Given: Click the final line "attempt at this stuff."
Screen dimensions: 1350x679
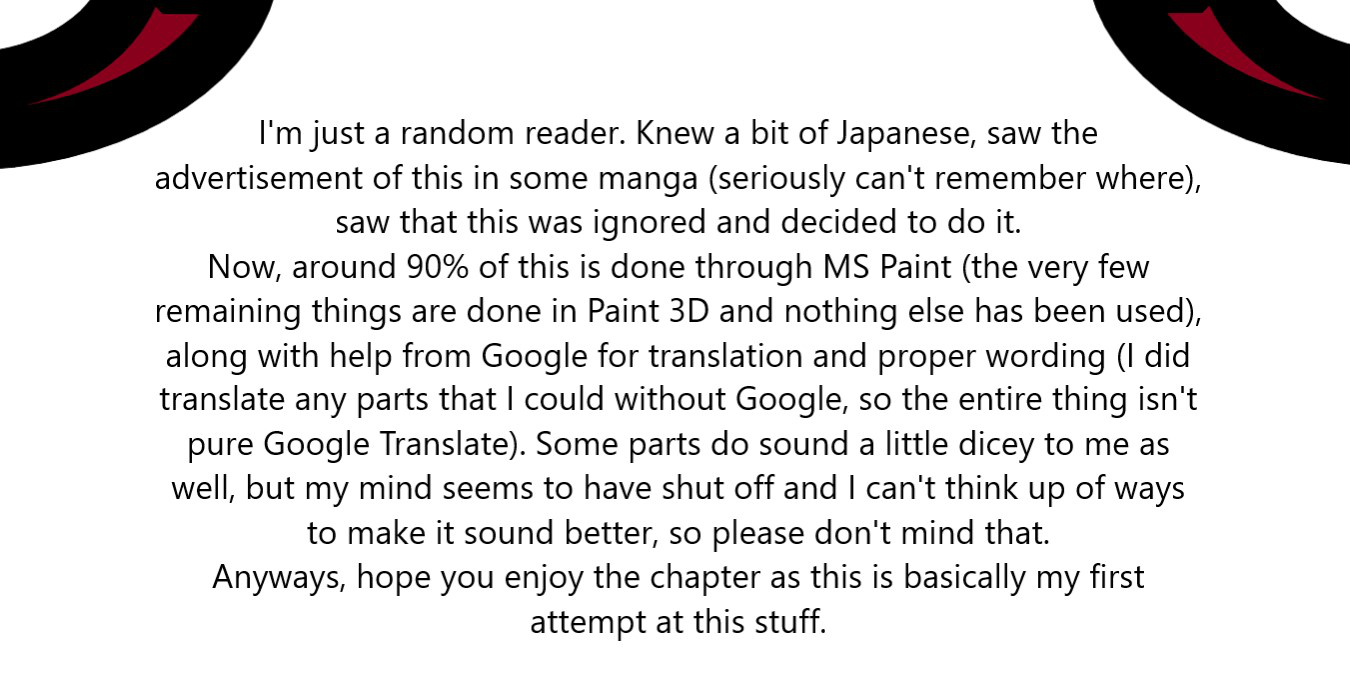Looking at the screenshot, I should point(678,621).
